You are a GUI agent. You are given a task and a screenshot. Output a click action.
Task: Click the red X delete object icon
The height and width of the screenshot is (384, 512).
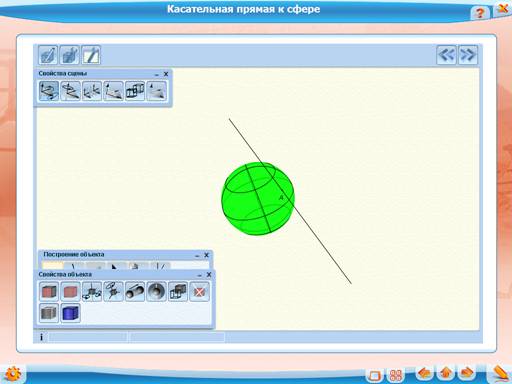tap(199, 292)
